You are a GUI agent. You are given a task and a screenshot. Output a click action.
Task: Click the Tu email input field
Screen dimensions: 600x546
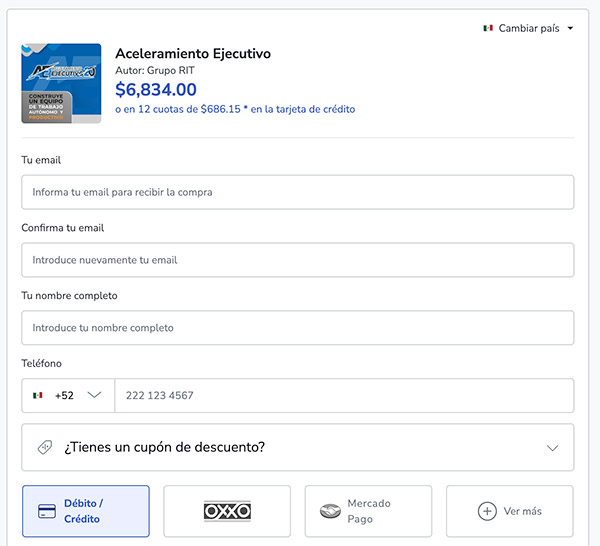tap(297, 192)
